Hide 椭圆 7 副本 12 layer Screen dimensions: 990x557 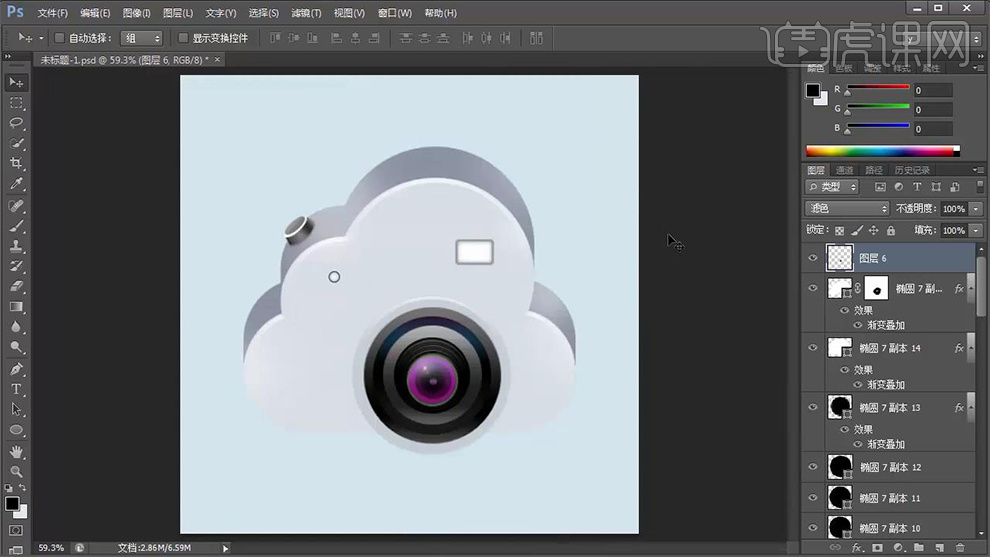point(813,467)
